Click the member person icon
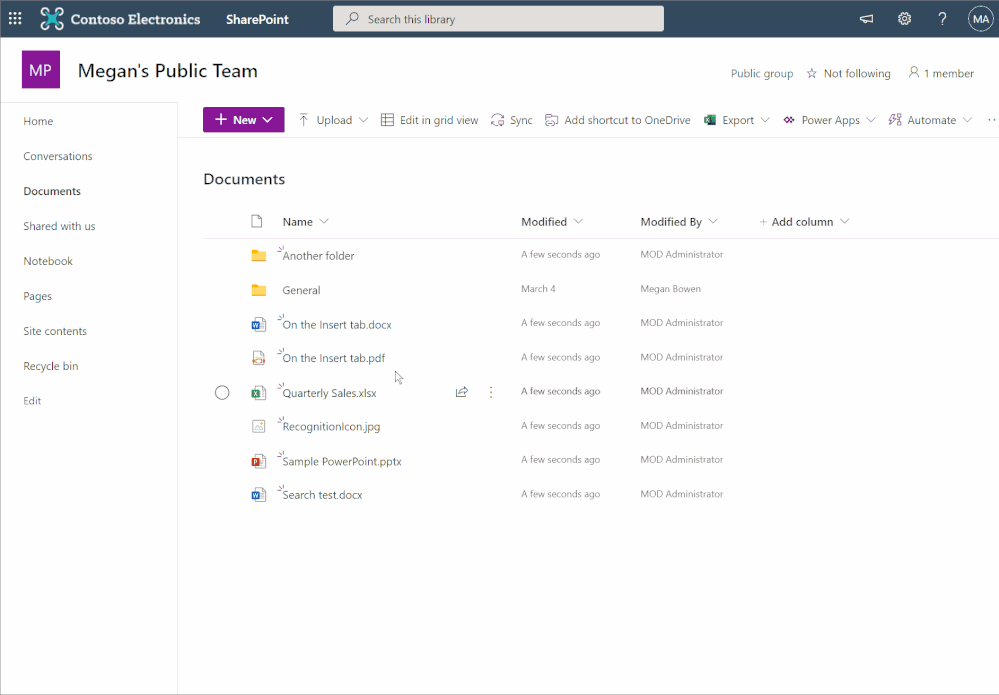 [914, 73]
